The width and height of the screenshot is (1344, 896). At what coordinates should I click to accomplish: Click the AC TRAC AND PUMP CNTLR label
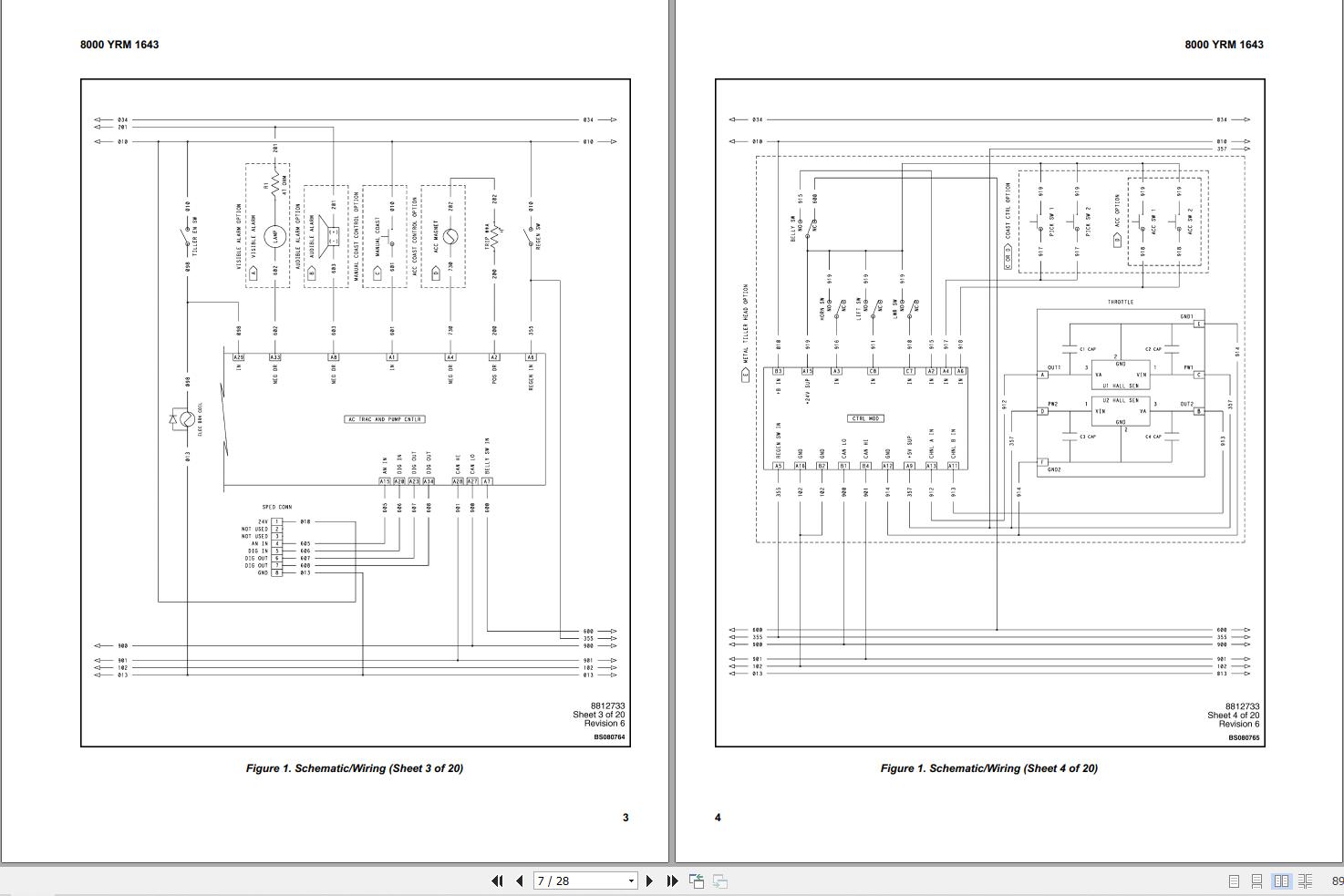coord(384,419)
